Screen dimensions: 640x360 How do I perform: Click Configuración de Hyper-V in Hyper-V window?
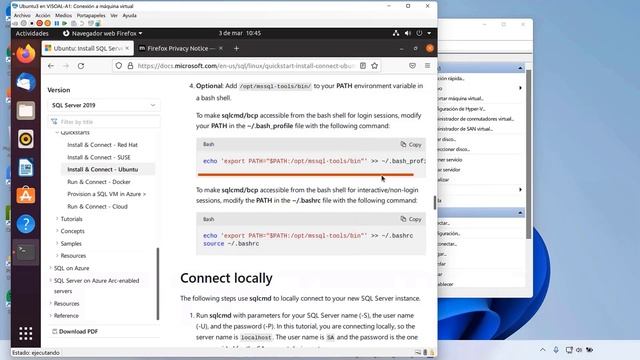[461, 109]
